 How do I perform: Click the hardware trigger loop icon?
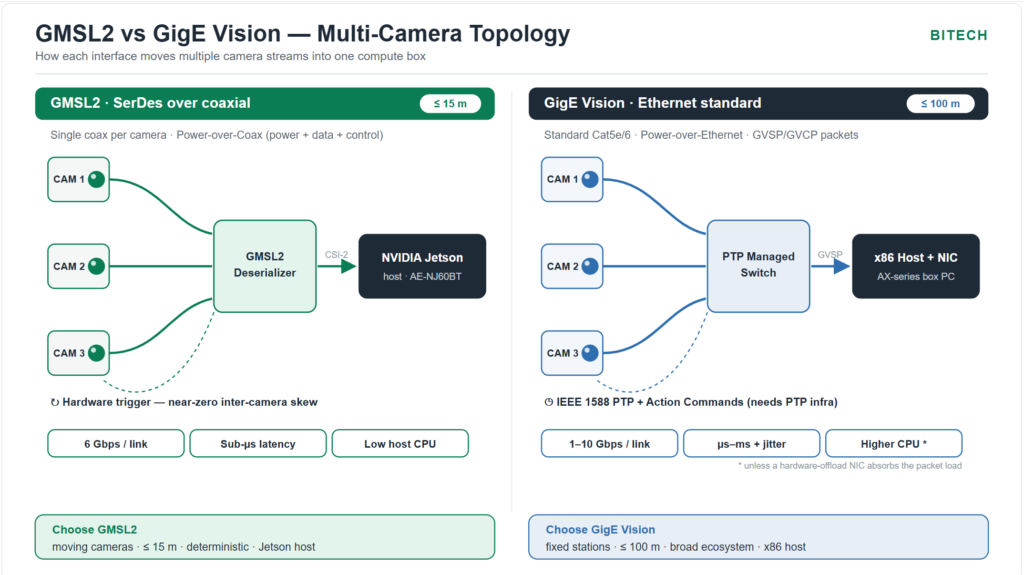(55, 402)
